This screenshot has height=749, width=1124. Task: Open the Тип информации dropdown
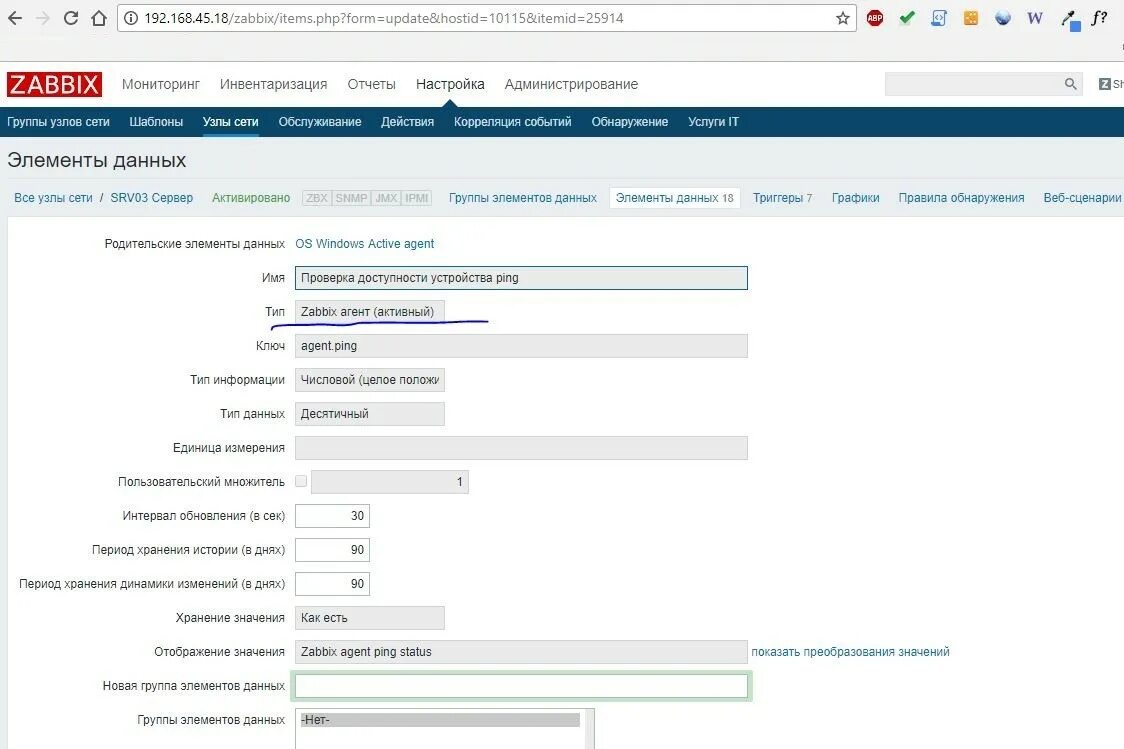coord(370,380)
